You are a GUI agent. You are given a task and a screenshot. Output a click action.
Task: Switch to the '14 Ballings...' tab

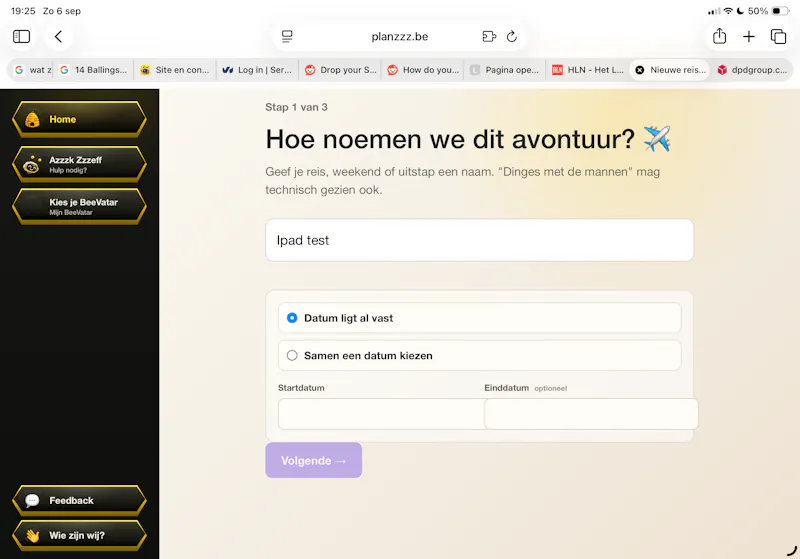pyautogui.click(x=94, y=70)
